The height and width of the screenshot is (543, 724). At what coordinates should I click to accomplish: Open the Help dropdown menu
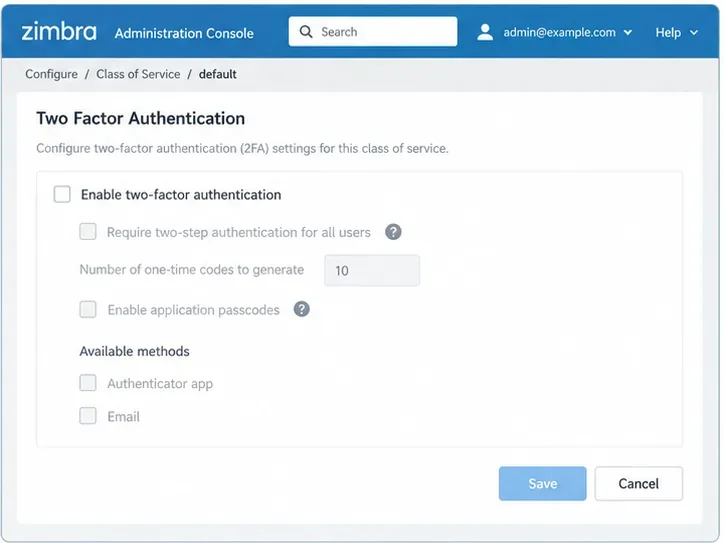[676, 32]
